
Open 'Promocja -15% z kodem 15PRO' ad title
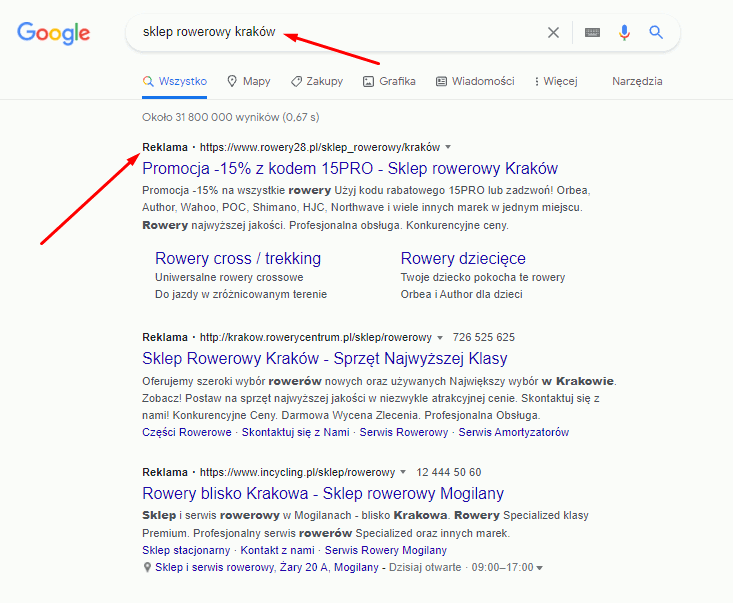[350, 168]
